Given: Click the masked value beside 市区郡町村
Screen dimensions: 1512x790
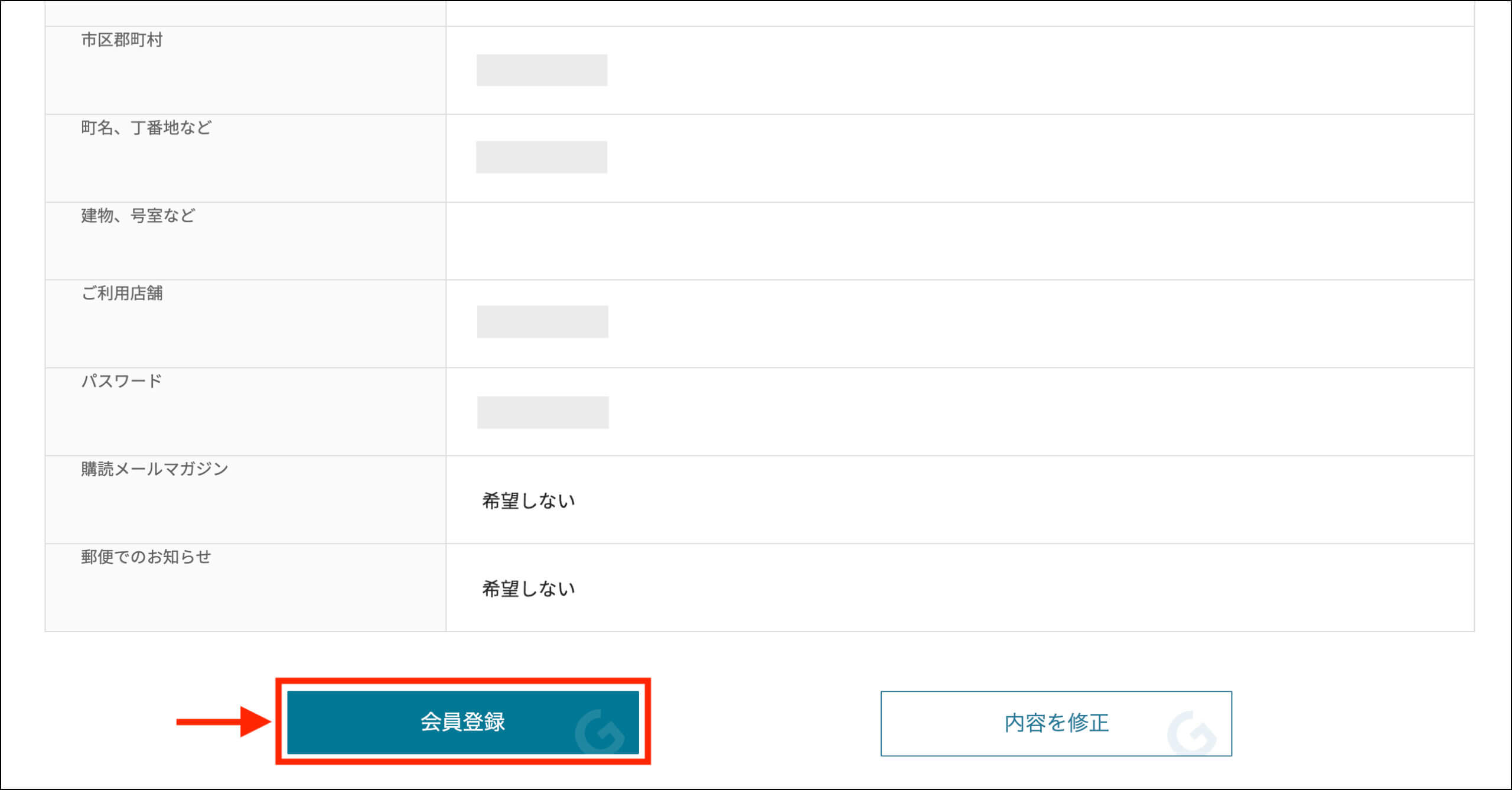Looking at the screenshot, I should tap(542, 70).
